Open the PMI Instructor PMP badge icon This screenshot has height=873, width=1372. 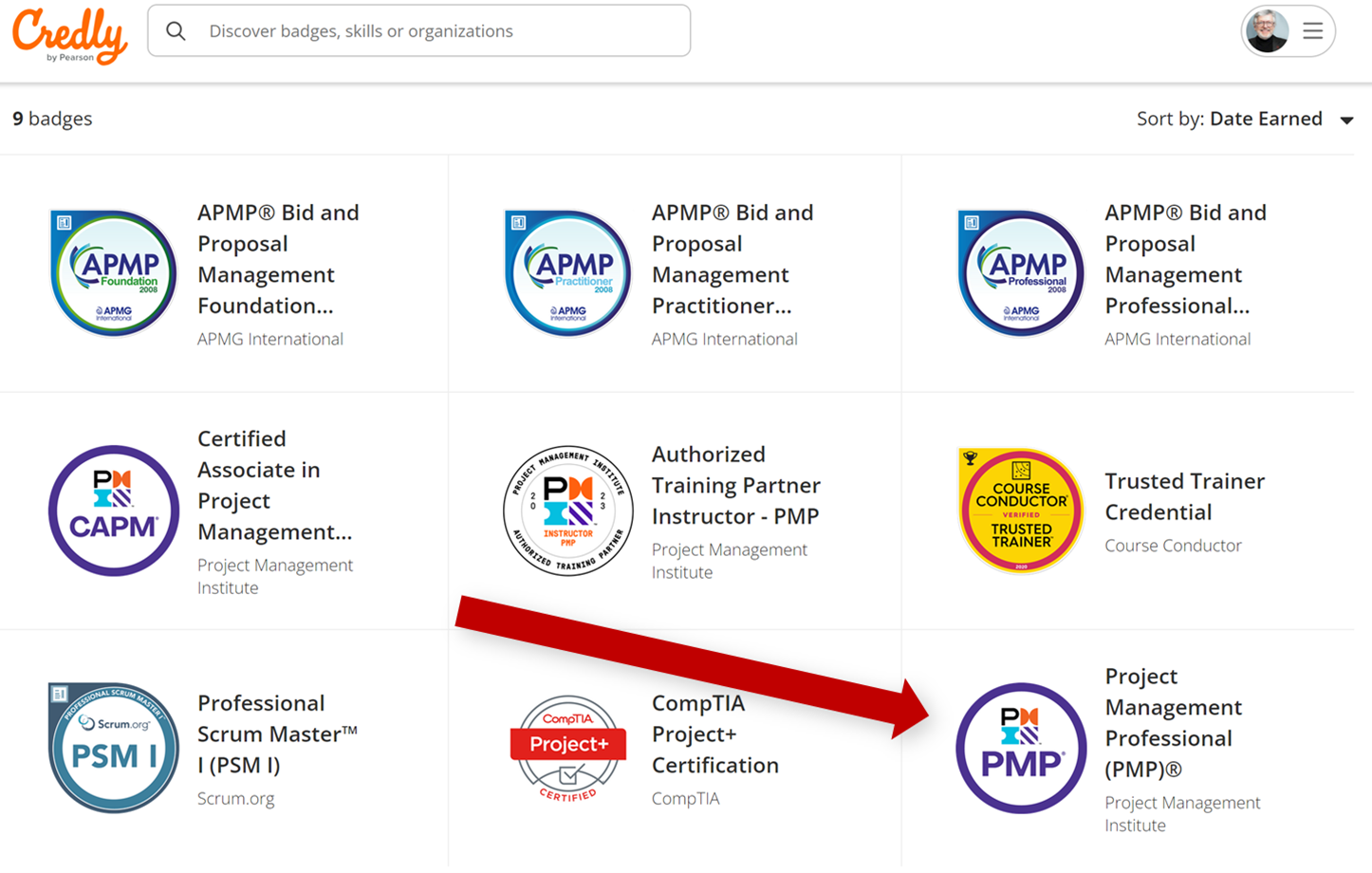567,511
